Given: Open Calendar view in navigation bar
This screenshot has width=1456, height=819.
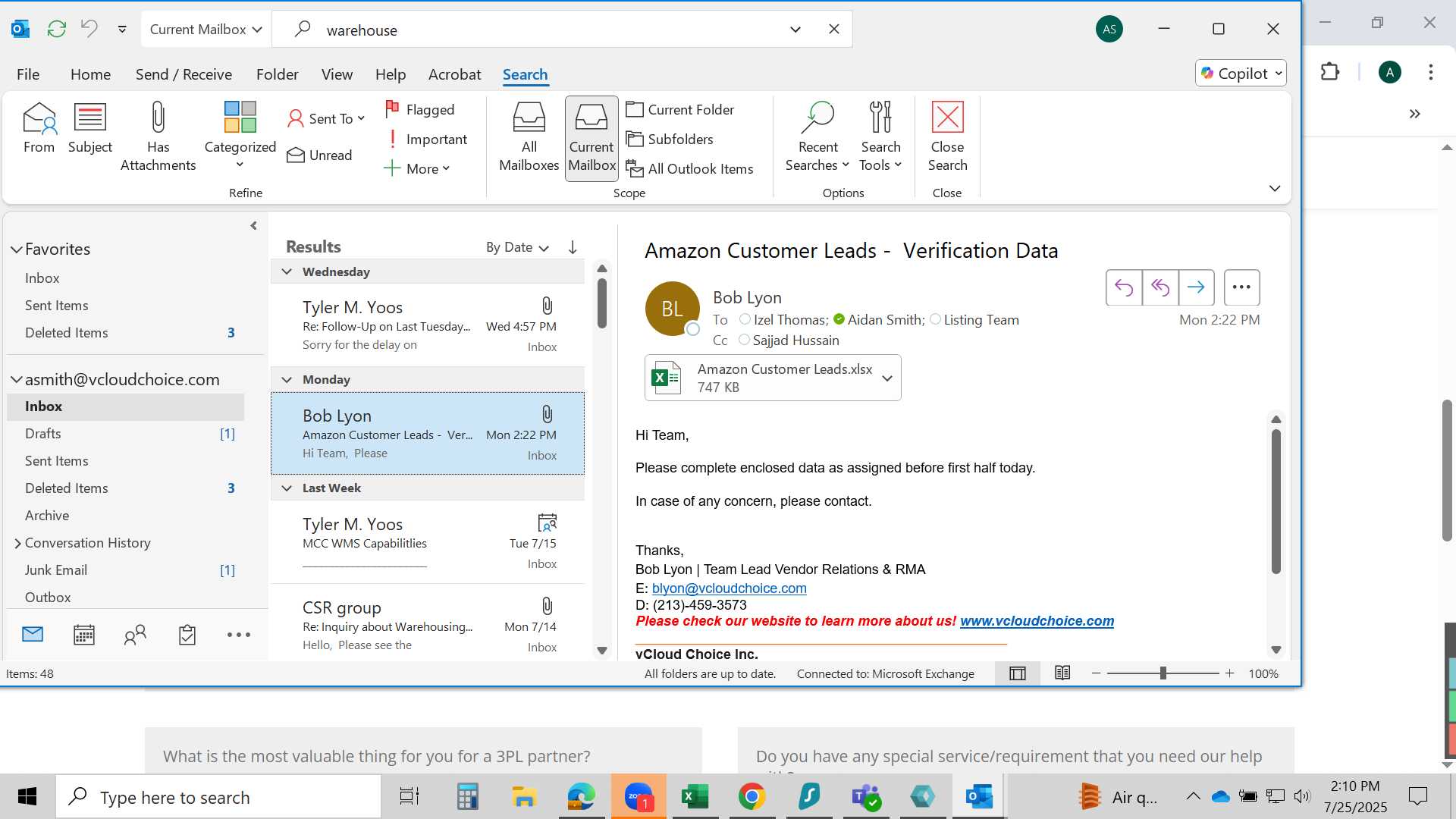Looking at the screenshot, I should 84,635.
